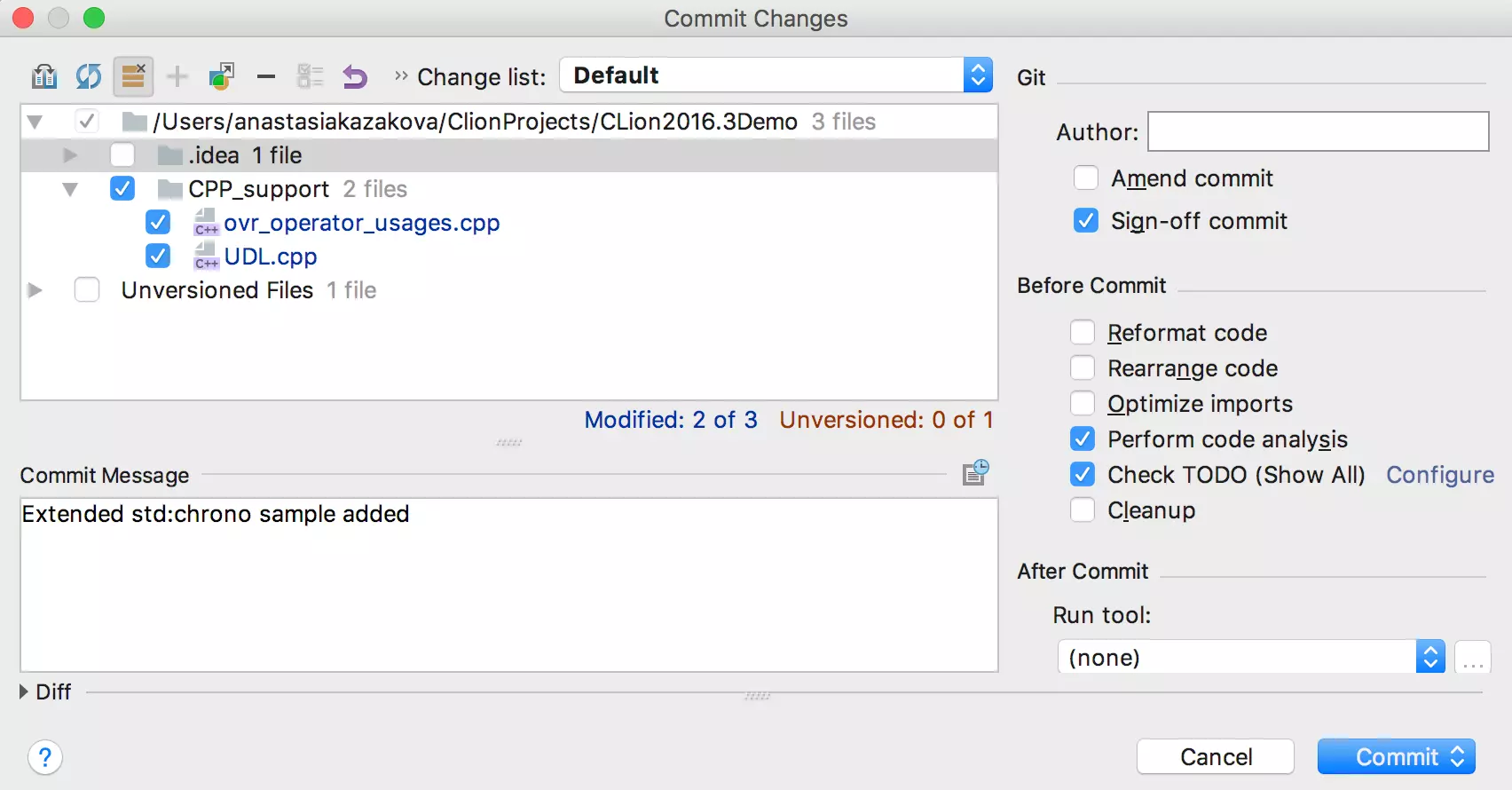The image size is (1512, 790).
Task: Uncheck the Sign-off commit checkbox
Action: (1085, 221)
